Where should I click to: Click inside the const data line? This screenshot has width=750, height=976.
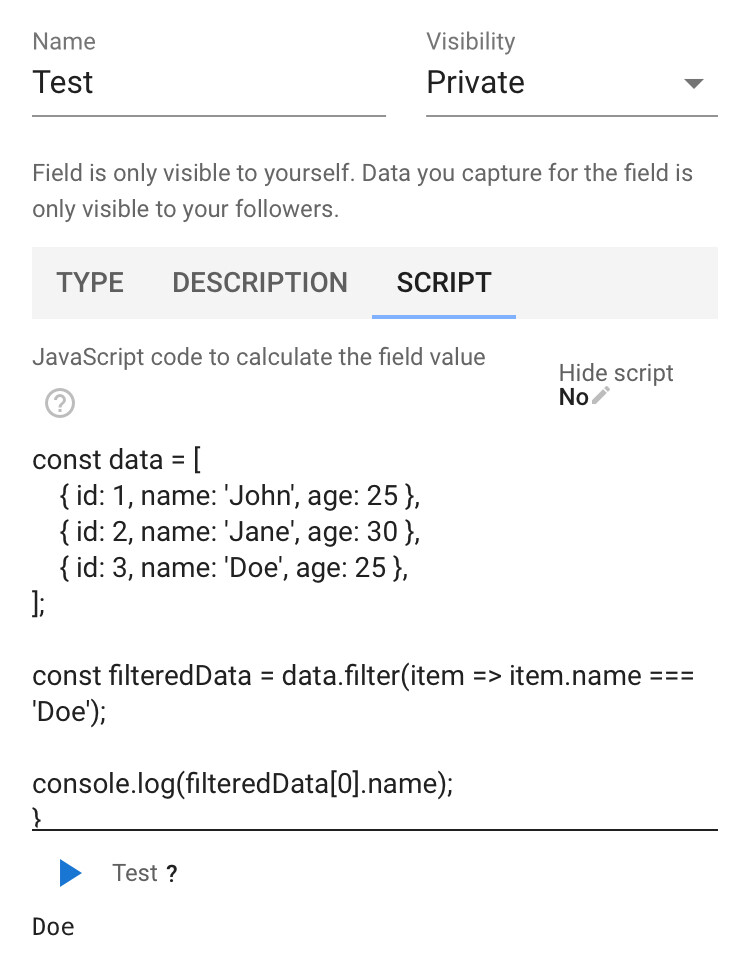(x=116, y=460)
